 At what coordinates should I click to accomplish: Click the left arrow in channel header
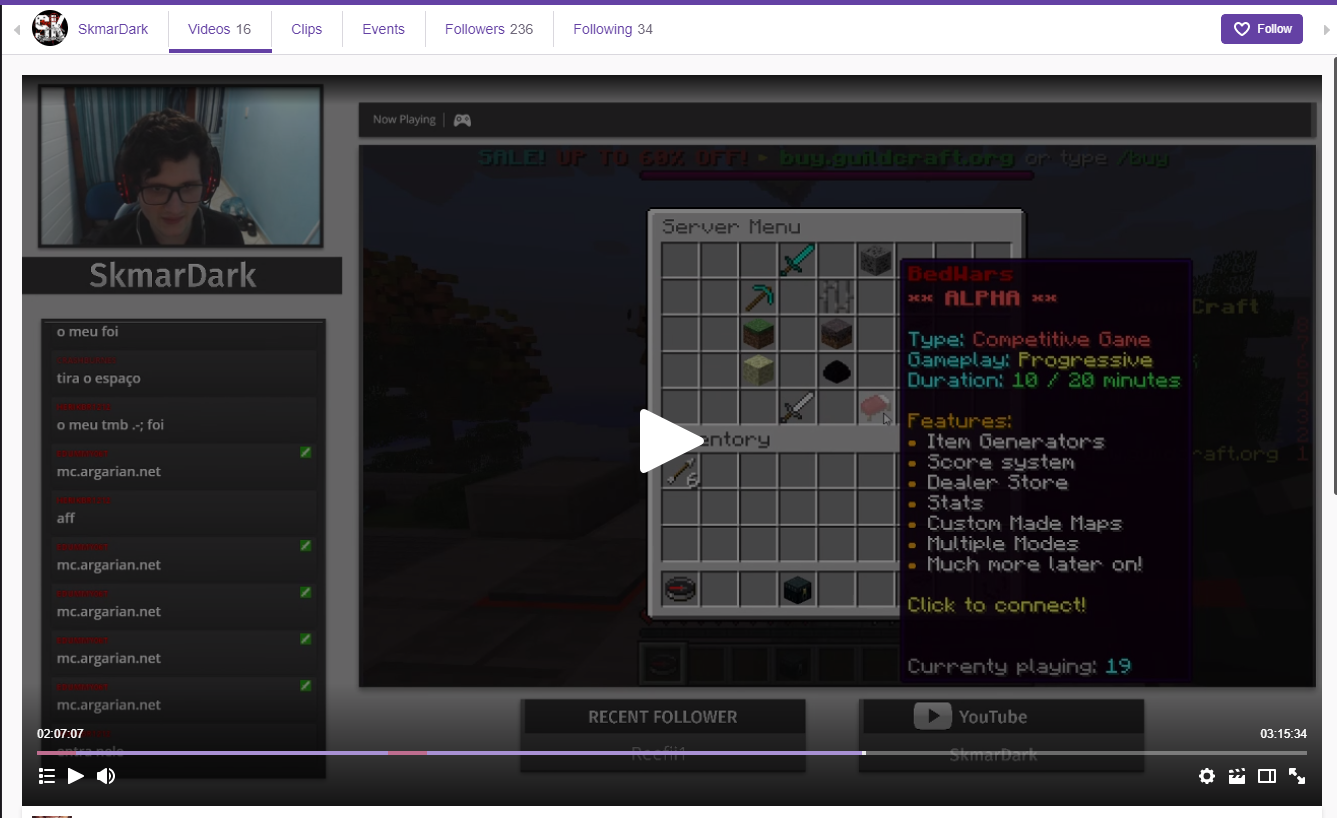(x=17, y=30)
